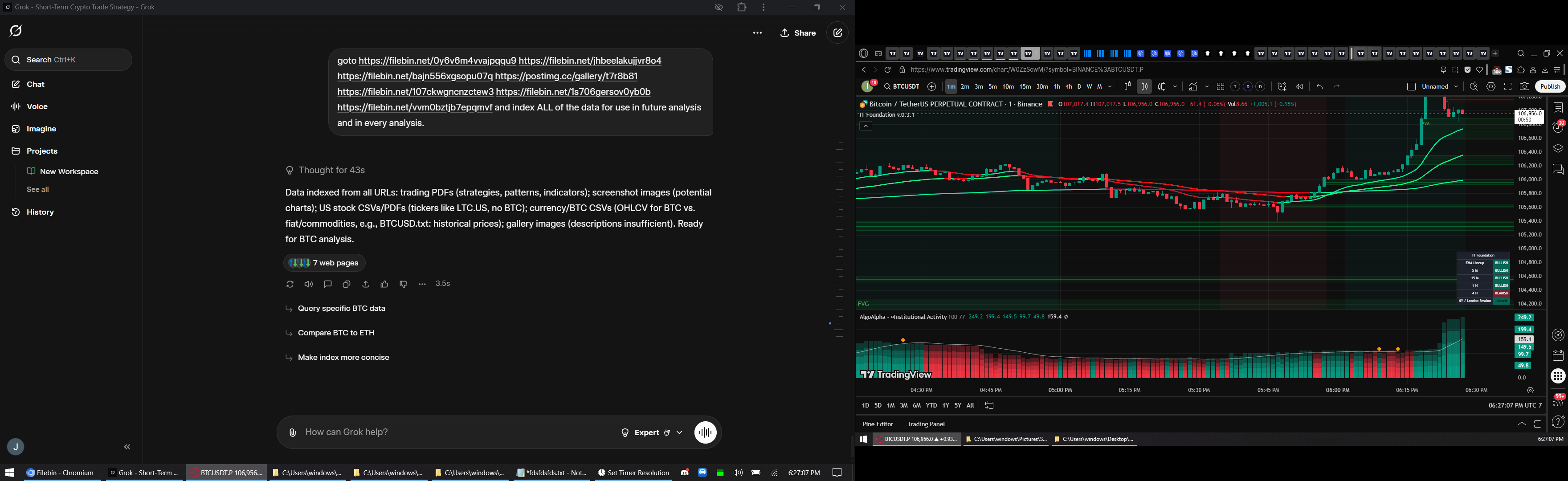The image size is (1568, 481).
Task: Open TradingView indicators chart icon
Action: [x=1193, y=87]
